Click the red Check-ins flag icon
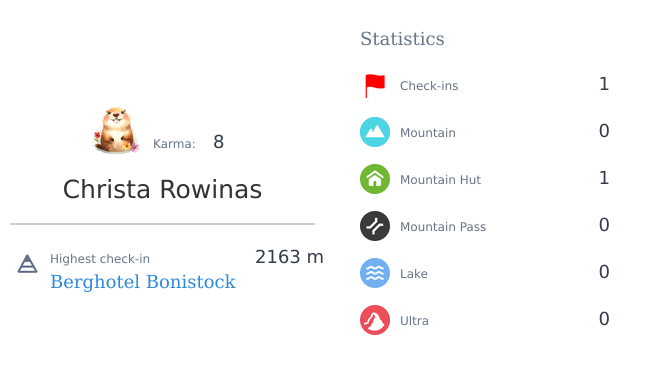The image size is (650, 385). pyautogui.click(x=375, y=86)
